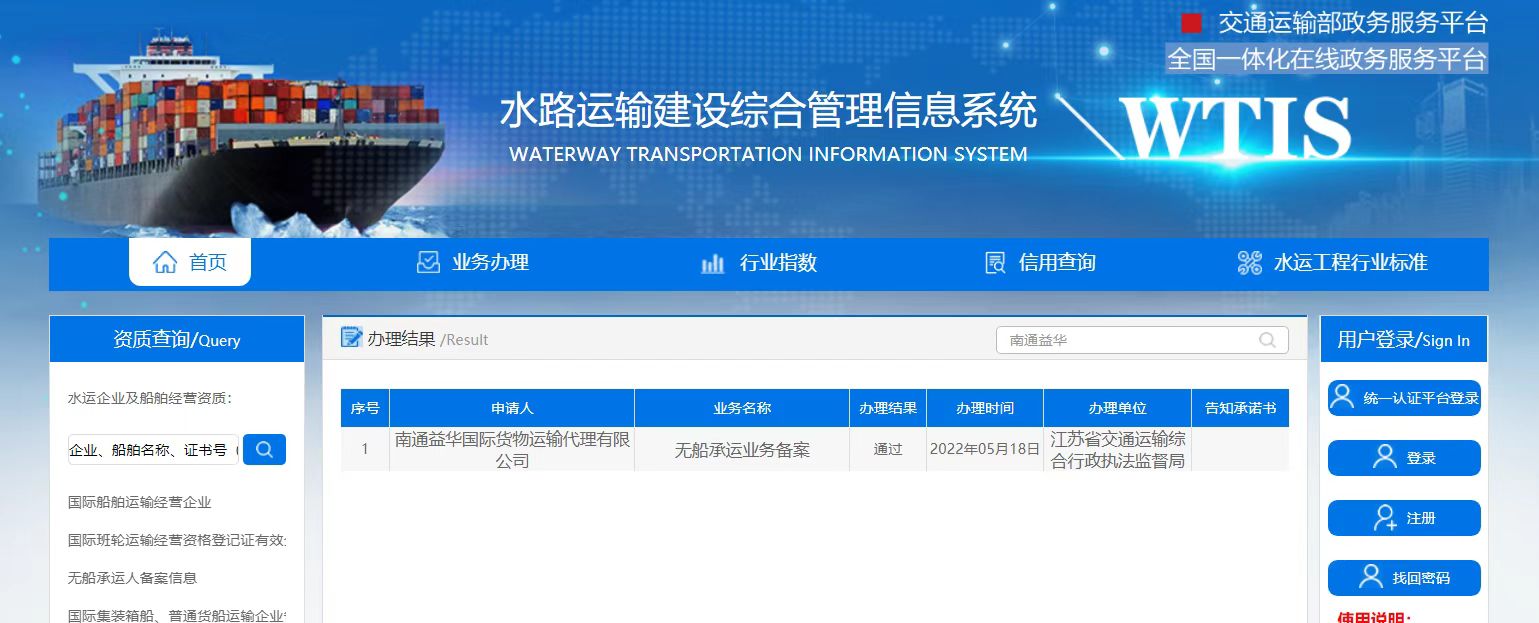Click the 注册 button

1403,518
